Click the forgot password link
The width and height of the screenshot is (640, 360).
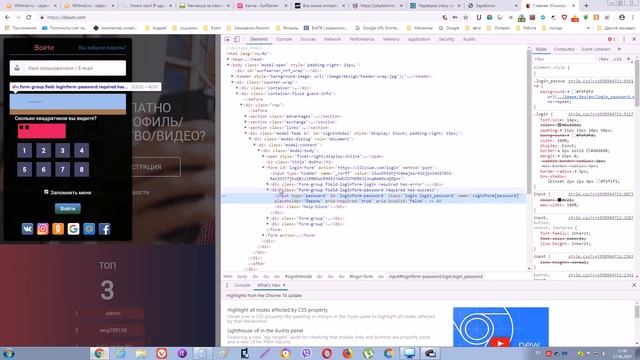click(x=102, y=48)
